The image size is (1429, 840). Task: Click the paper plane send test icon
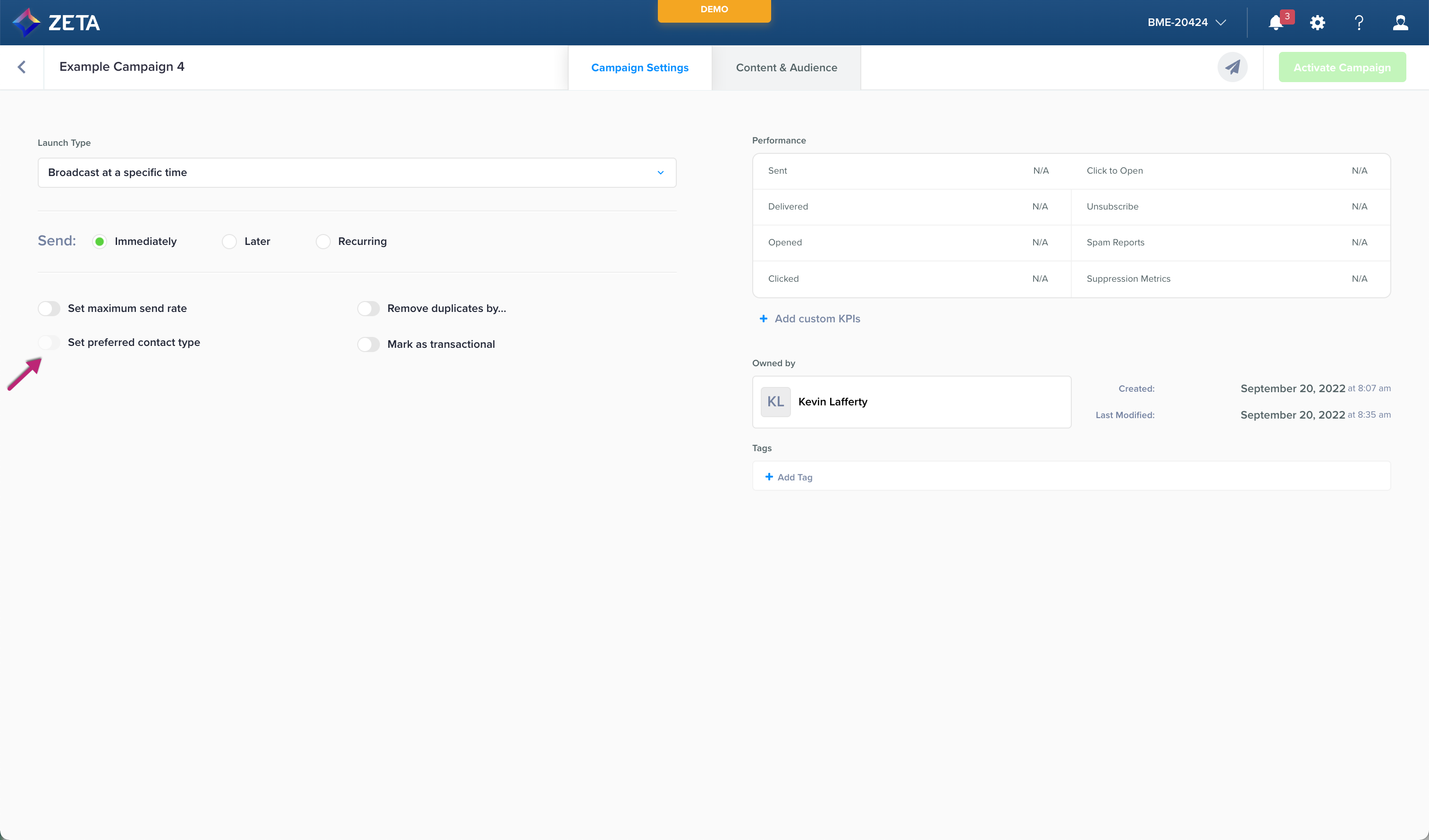click(1232, 67)
